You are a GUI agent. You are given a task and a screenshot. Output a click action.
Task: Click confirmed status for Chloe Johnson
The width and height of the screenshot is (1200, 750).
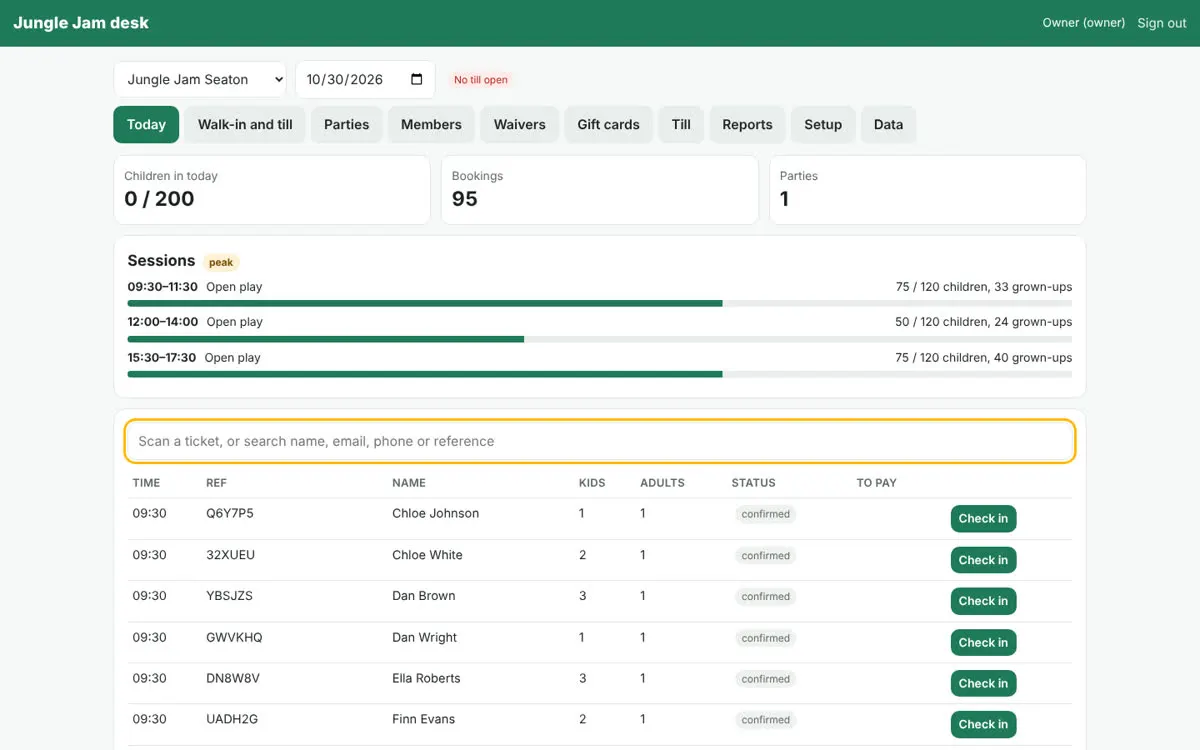point(766,514)
